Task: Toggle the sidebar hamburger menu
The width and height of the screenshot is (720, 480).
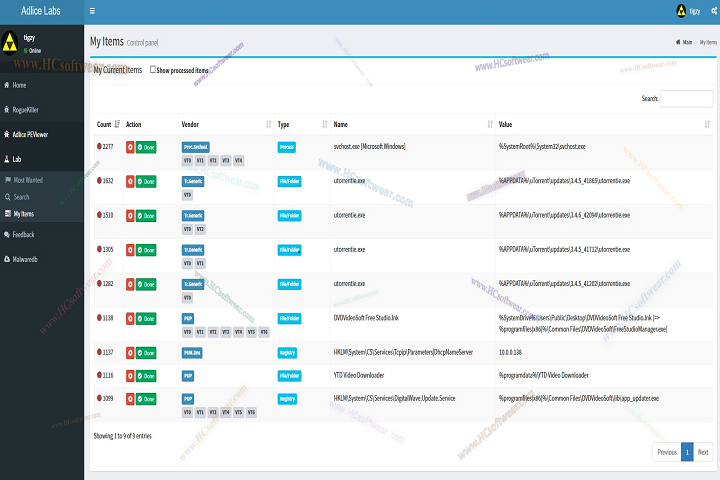Action: [x=92, y=11]
